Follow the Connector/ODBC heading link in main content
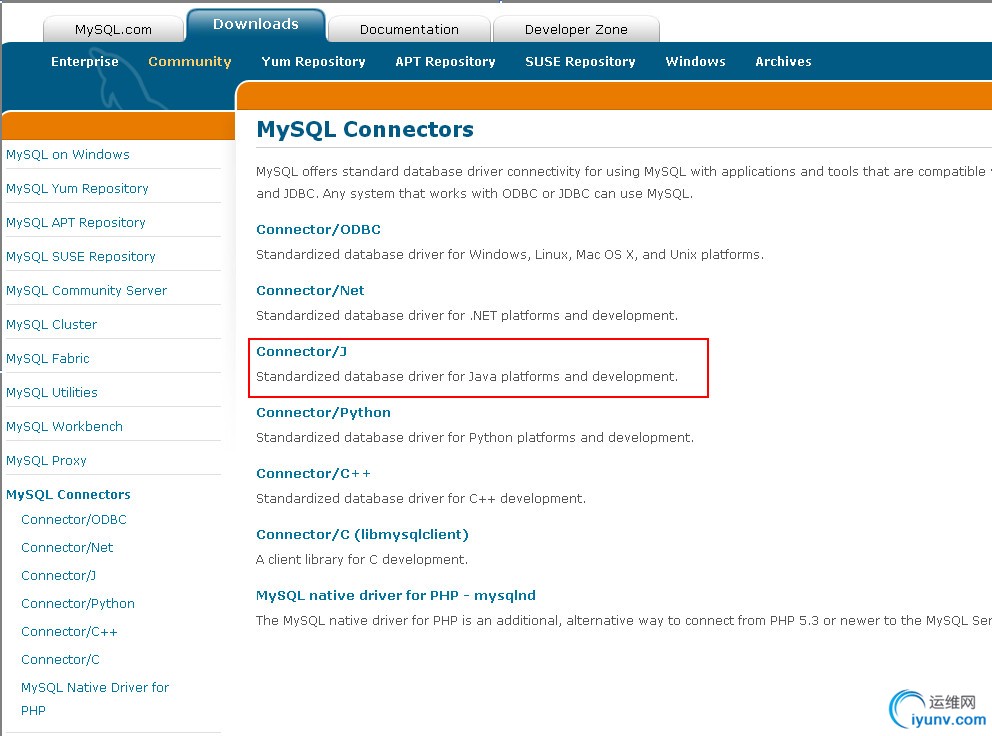 (x=318, y=230)
